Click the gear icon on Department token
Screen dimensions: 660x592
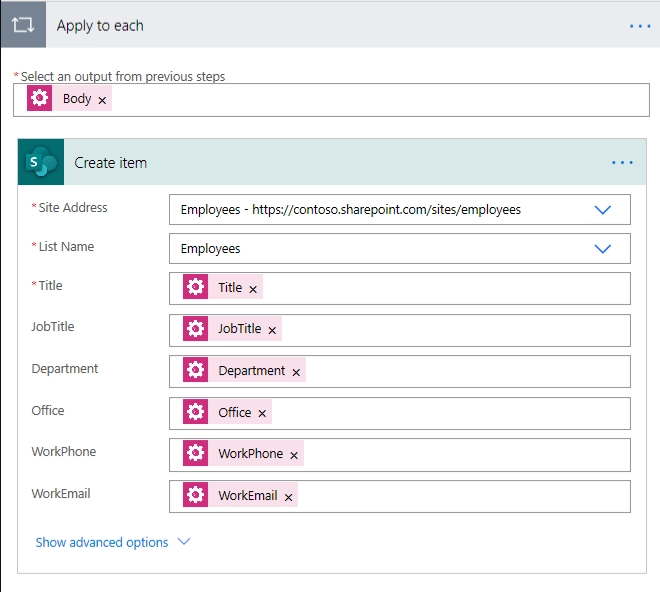[195, 370]
